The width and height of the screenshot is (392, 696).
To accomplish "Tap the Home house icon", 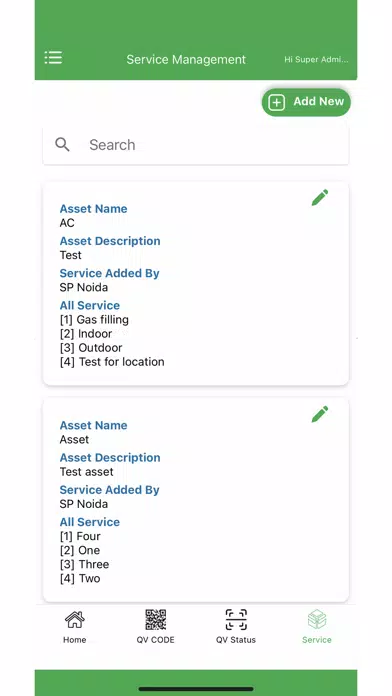I will point(75,620).
